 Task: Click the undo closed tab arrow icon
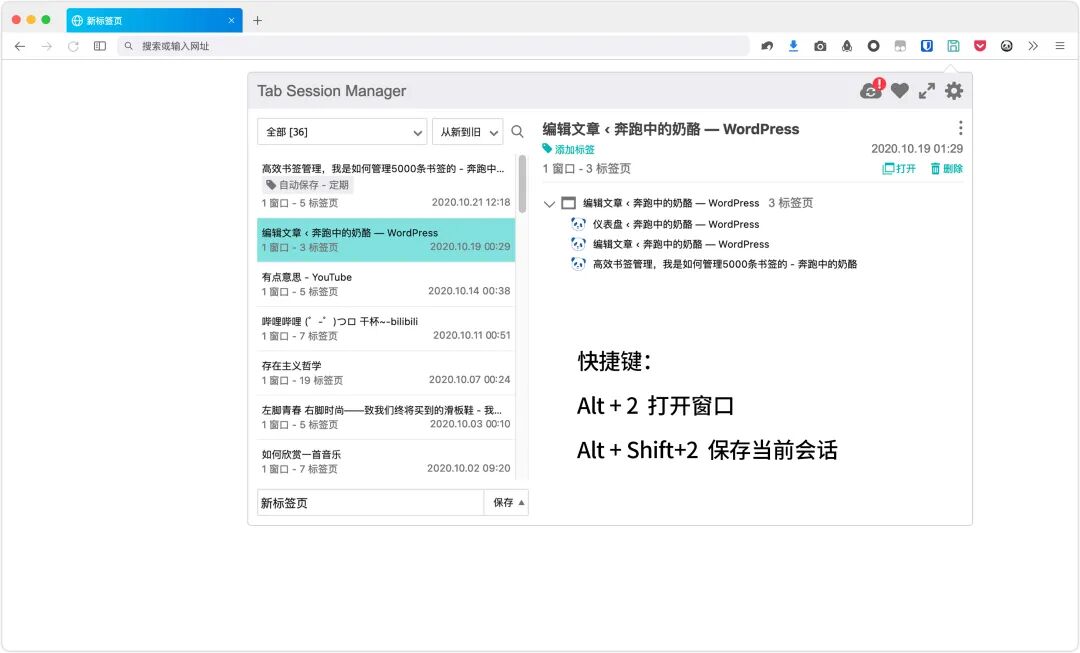(x=767, y=46)
